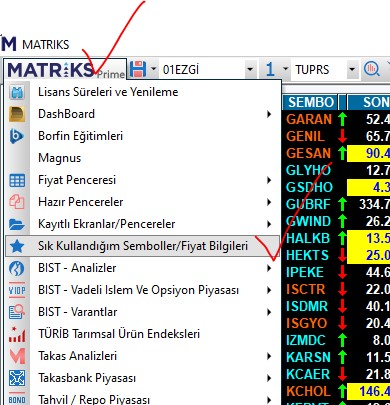Screen dimensions: 390x405
Task: Expand the Vadeli Islem Ve Opsiyon submenu arrow
Action: [x=269, y=290]
